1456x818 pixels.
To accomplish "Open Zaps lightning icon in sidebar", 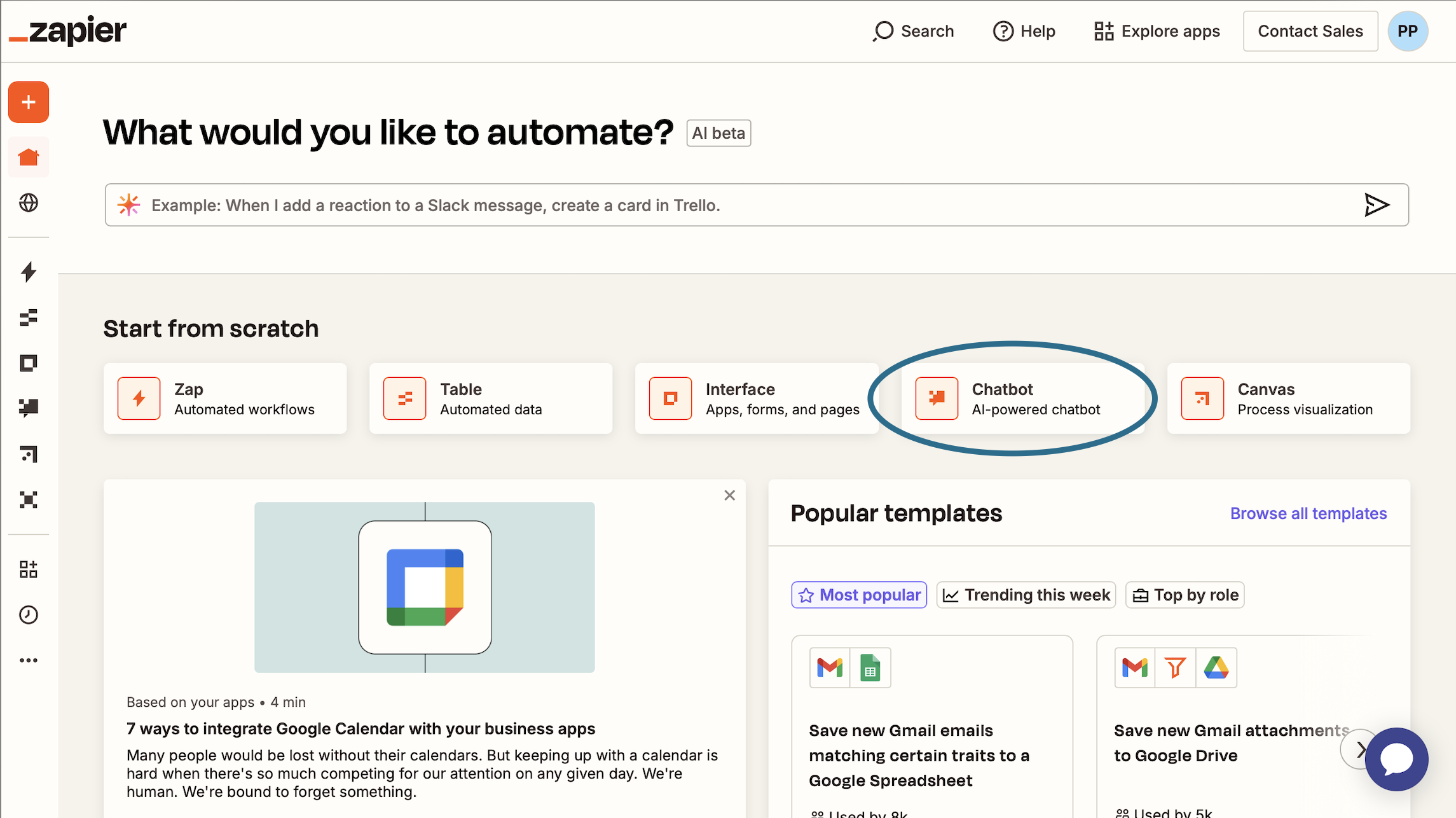I will (29, 272).
